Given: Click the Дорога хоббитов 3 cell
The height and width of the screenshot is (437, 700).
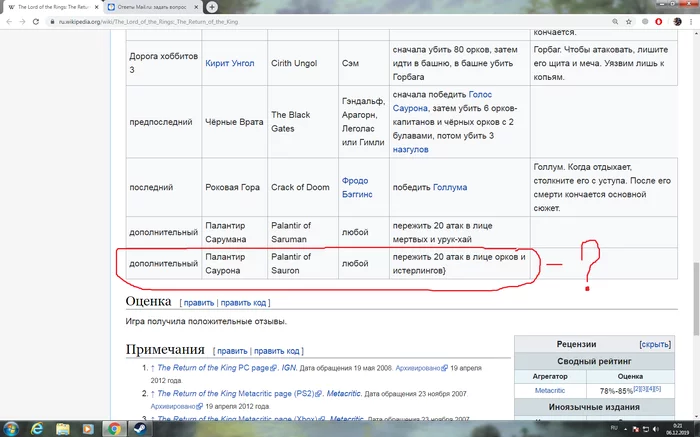Looking at the screenshot, I should [x=164, y=63].
